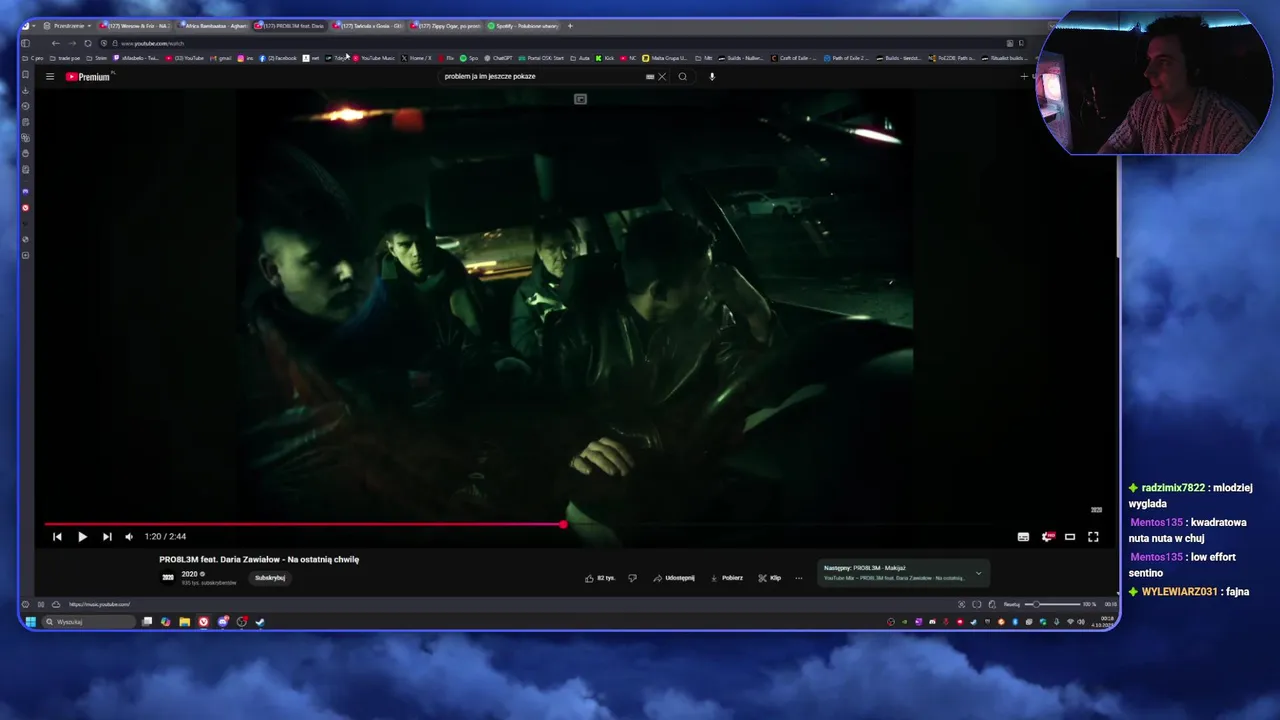
Task: Toggle the browser sidebar panel button
Action: point(25,43)
